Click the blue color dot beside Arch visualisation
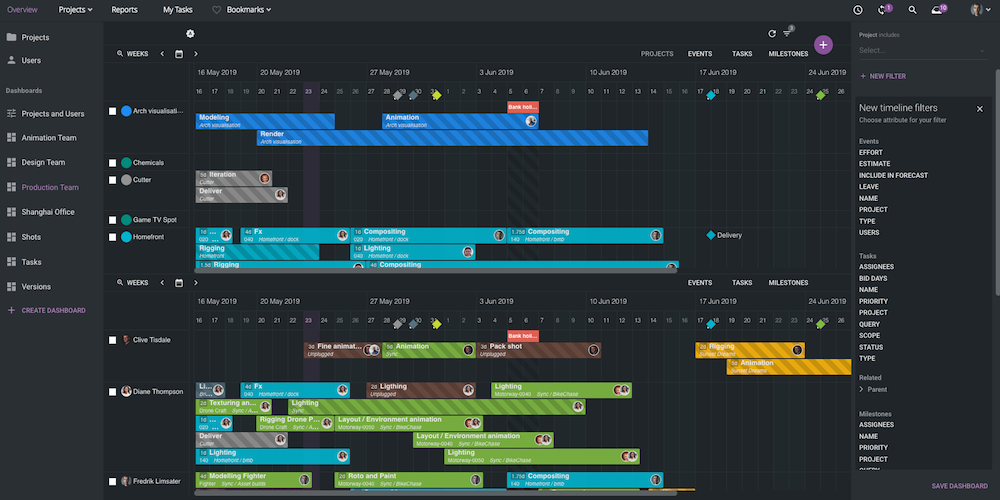1000x500 pixels. coord(126,111)
